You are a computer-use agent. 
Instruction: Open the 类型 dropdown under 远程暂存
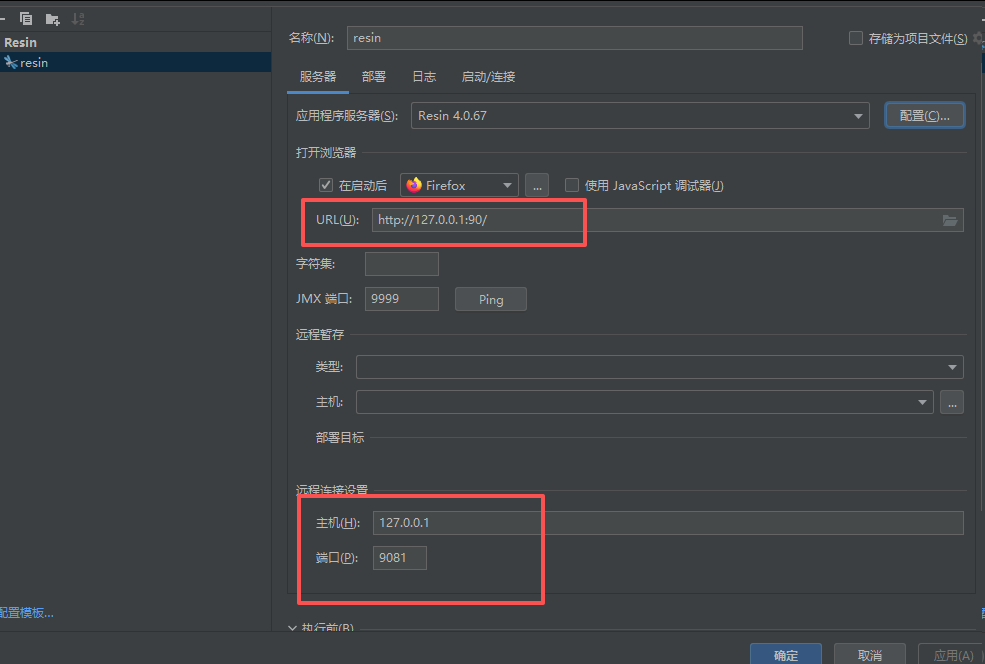954,366
